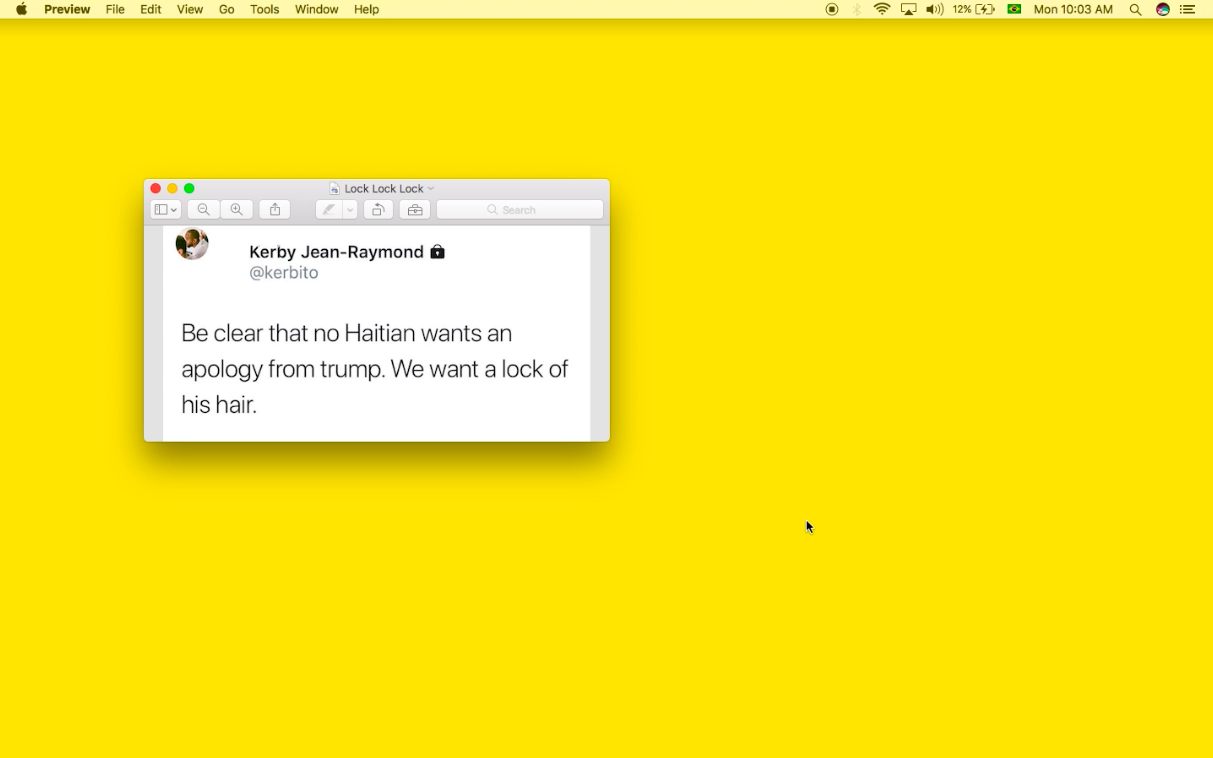The image size is (1213, 758).
Task: Click the Zoom Out magnifier button
Action: (203, 210)
